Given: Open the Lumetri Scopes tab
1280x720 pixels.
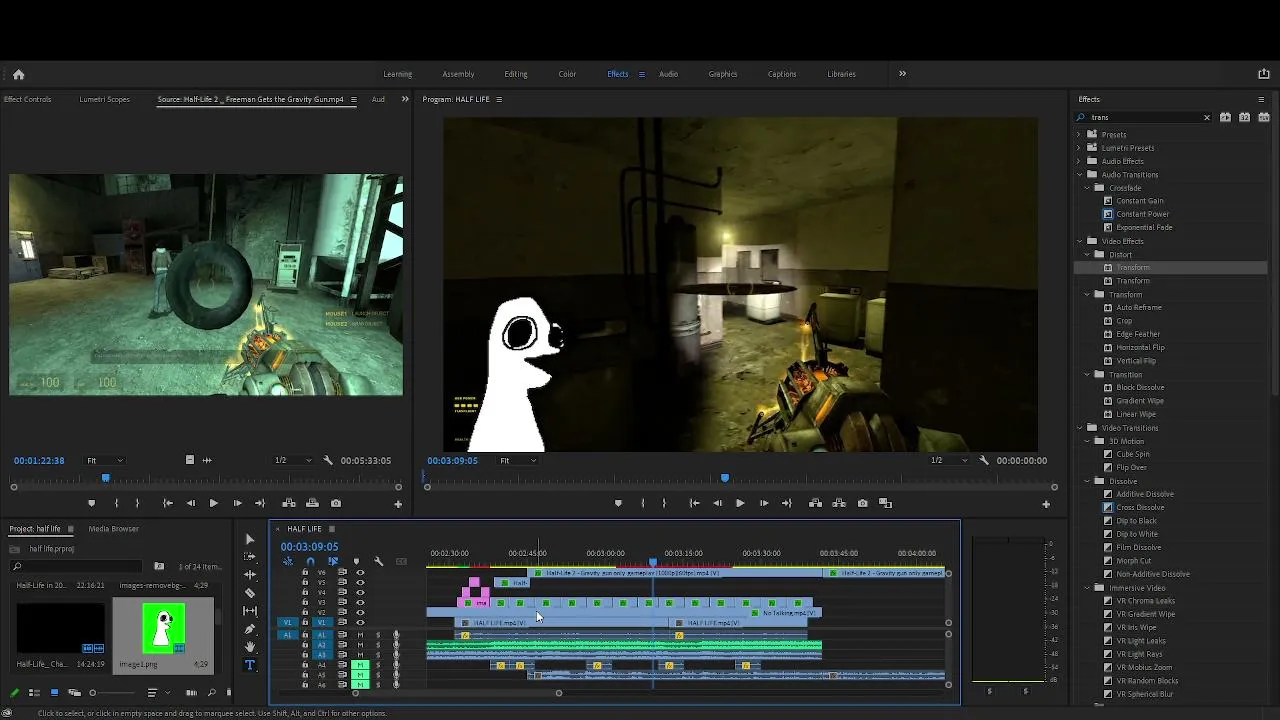Looking at the screenshot, I should click(x=105, y=99).
